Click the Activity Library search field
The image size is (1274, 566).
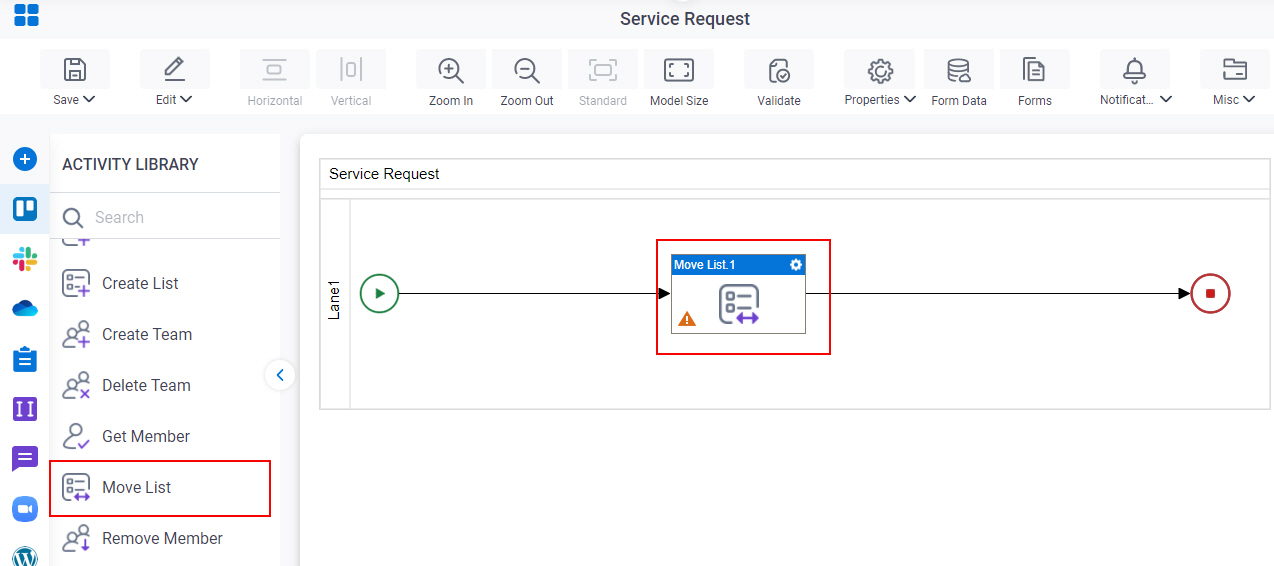click(x=165, y=217)
